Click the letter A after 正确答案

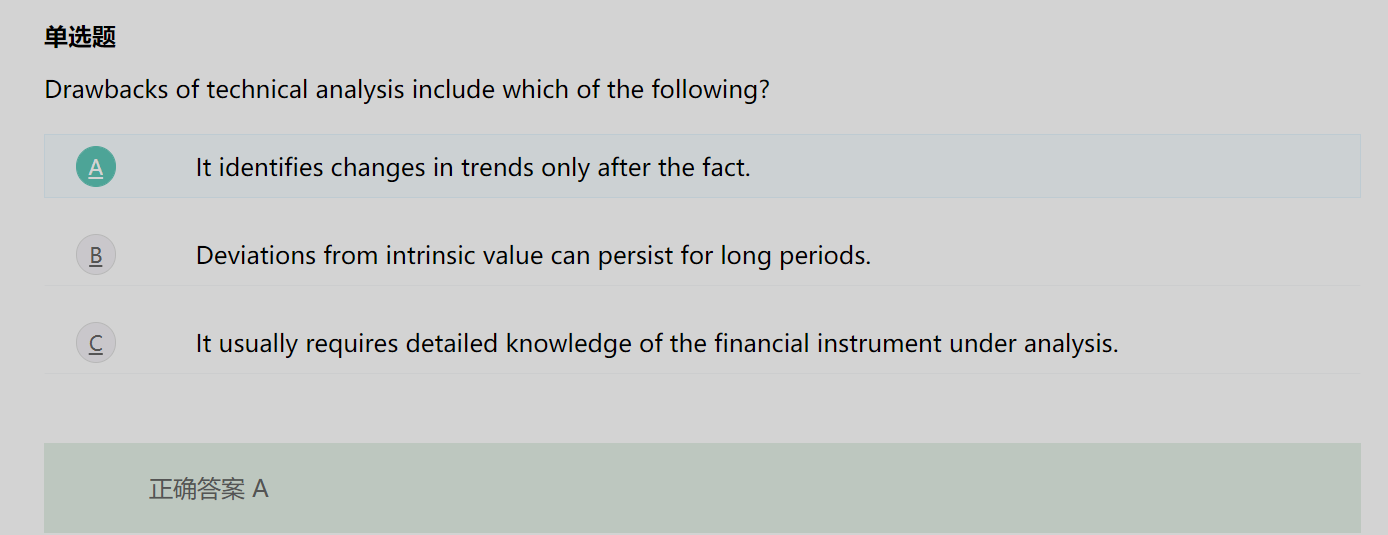point(261,489)
